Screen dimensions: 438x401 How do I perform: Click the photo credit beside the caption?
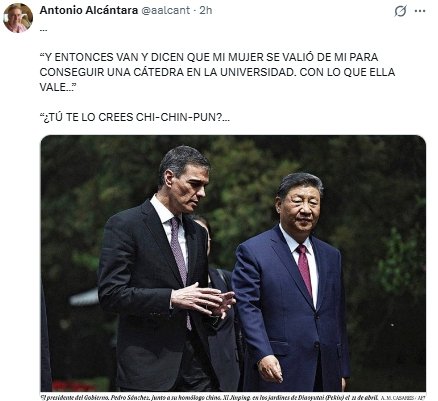[402, 398]
